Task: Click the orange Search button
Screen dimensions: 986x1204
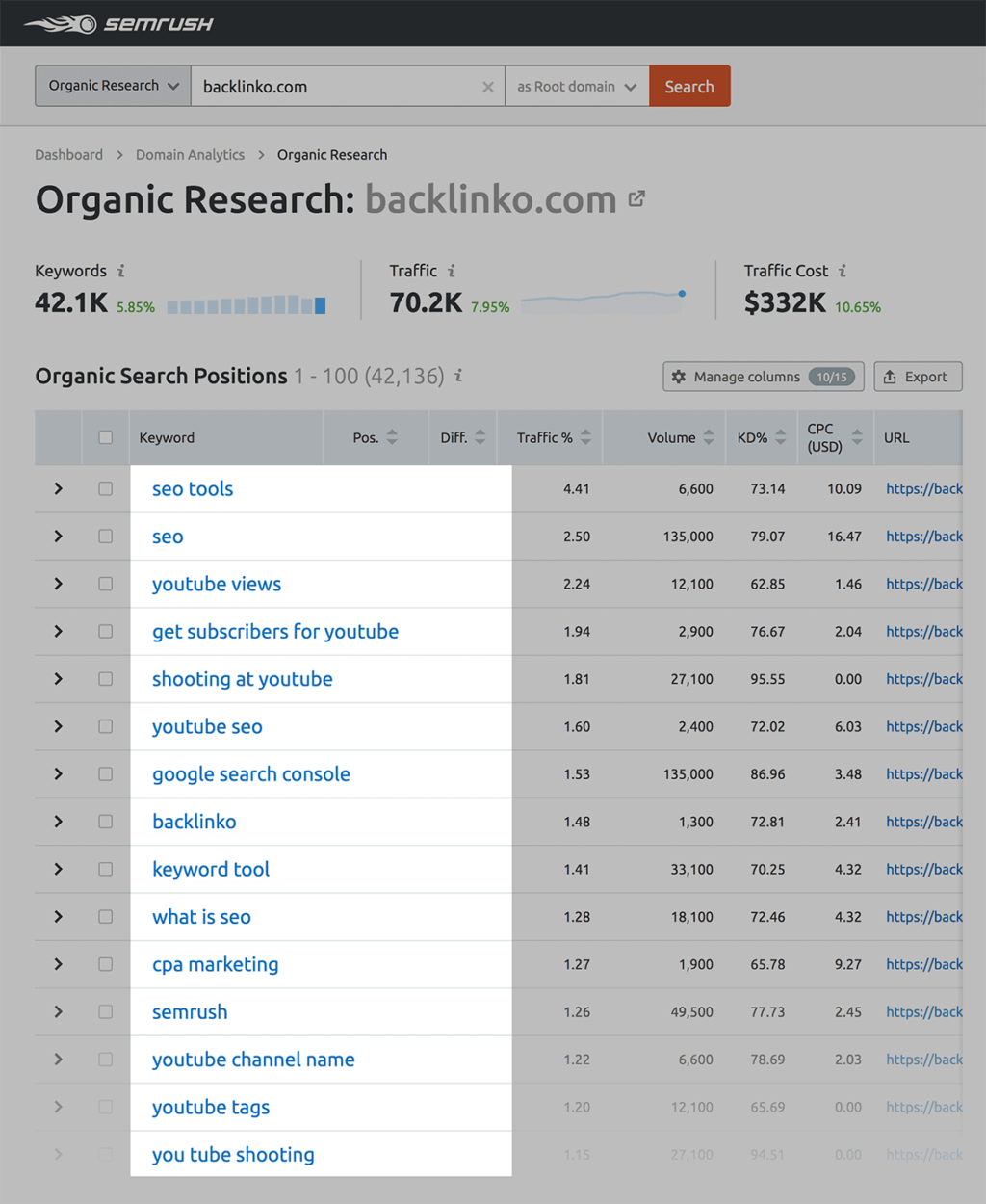Action: (x=689, y=86)
